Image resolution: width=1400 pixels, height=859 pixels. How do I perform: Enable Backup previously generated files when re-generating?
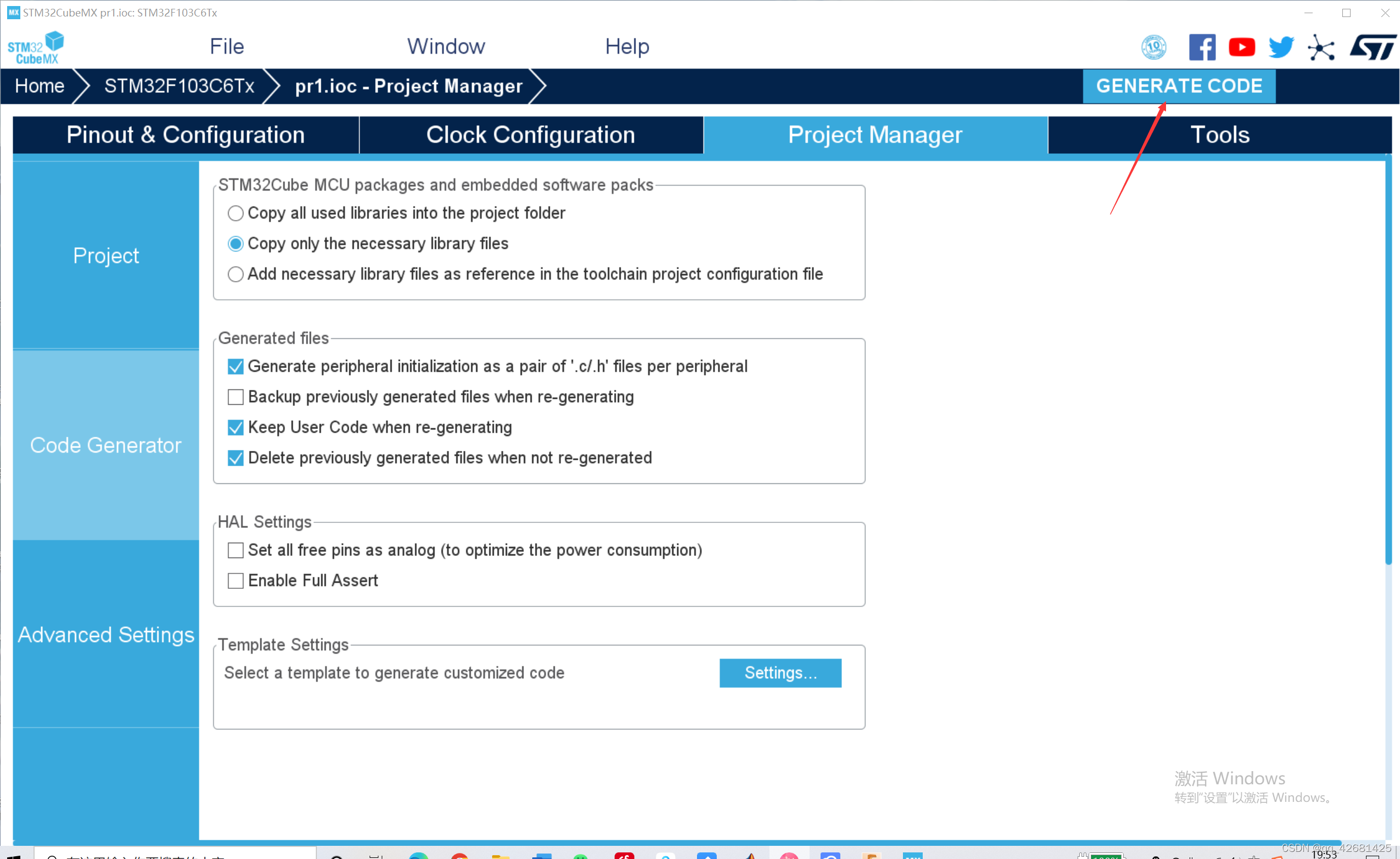click(235, 397)
